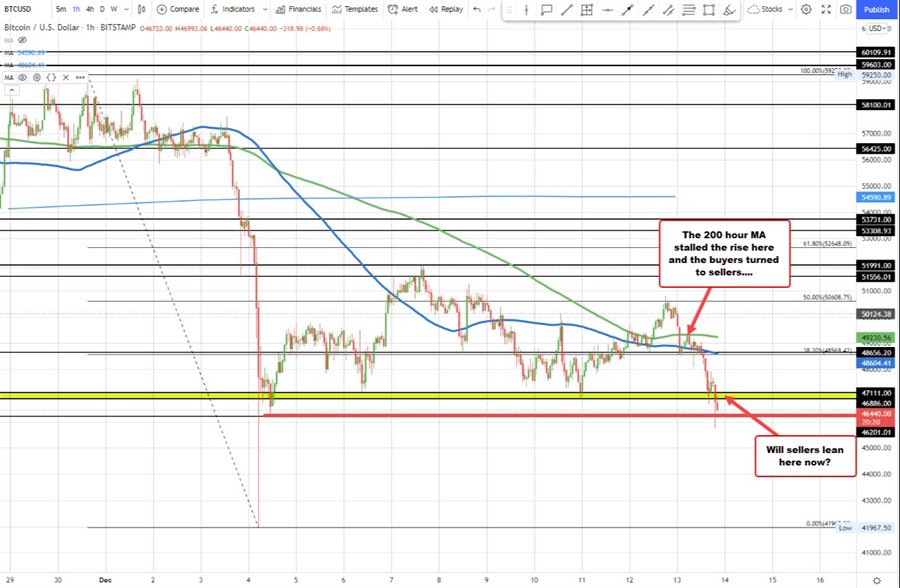Select the 5m timeframe

click(x=62, y=9)
